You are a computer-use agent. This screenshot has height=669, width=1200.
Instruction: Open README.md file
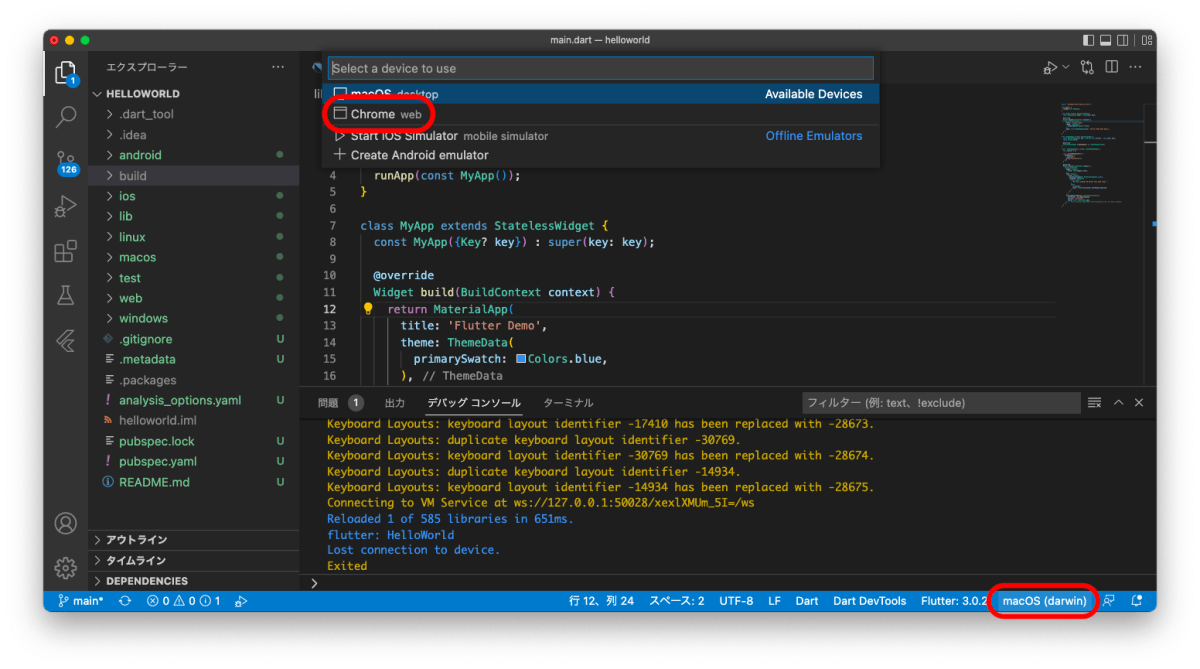tap(154, 482)
